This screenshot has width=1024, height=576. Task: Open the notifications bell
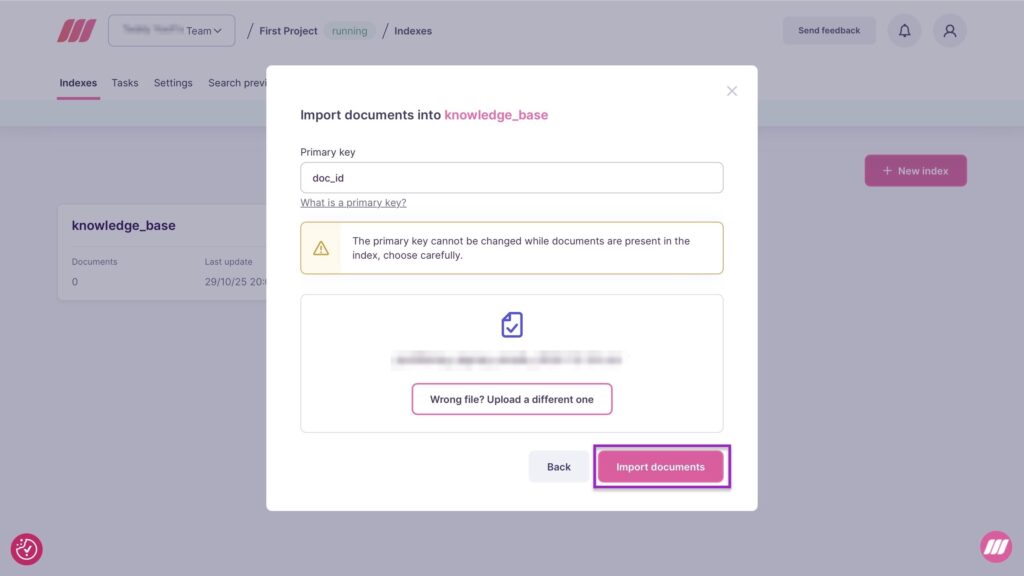(904, 30)
